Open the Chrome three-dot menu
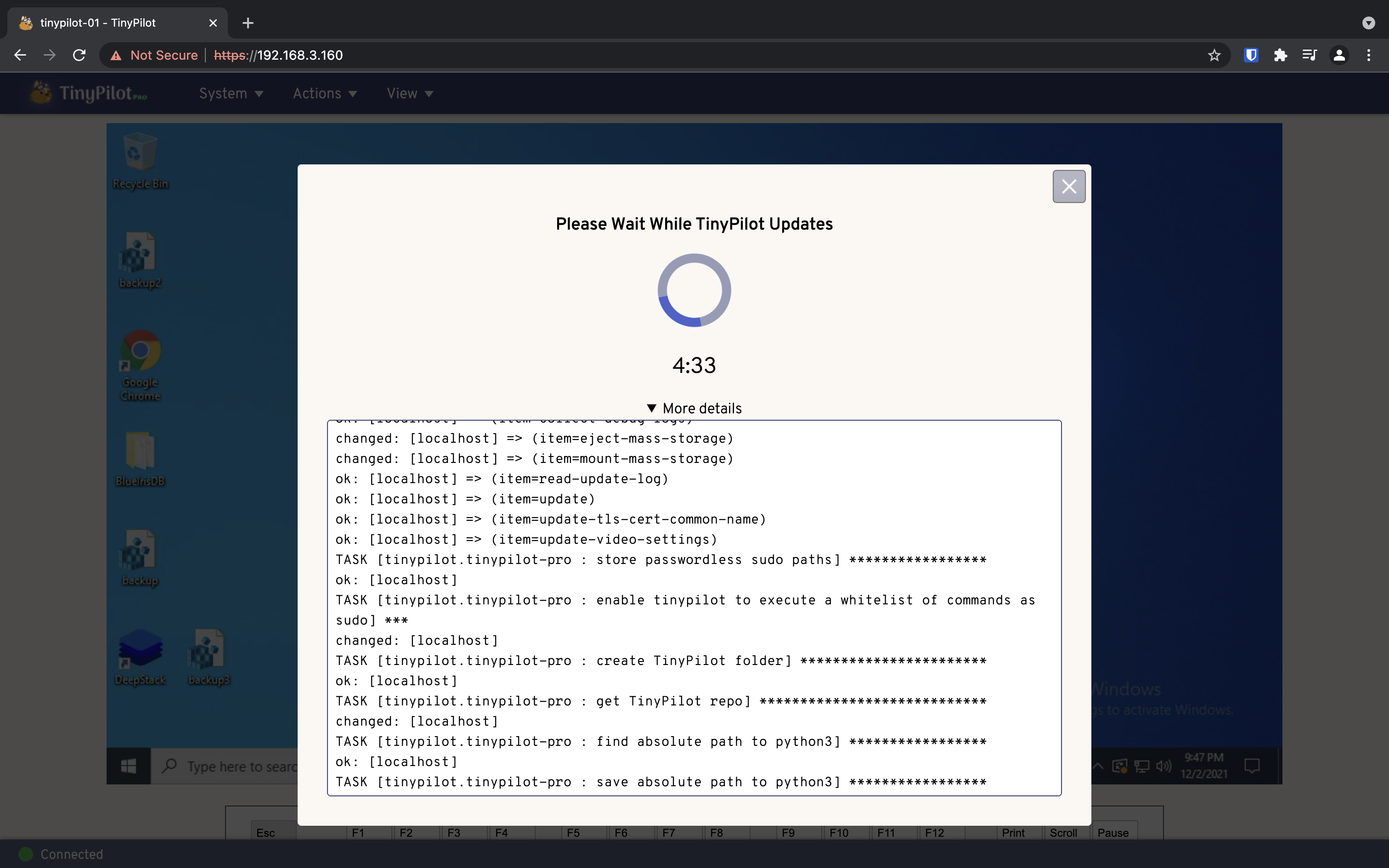Viewport: 1389px width, 868px height. click(x=1369, y=55)
